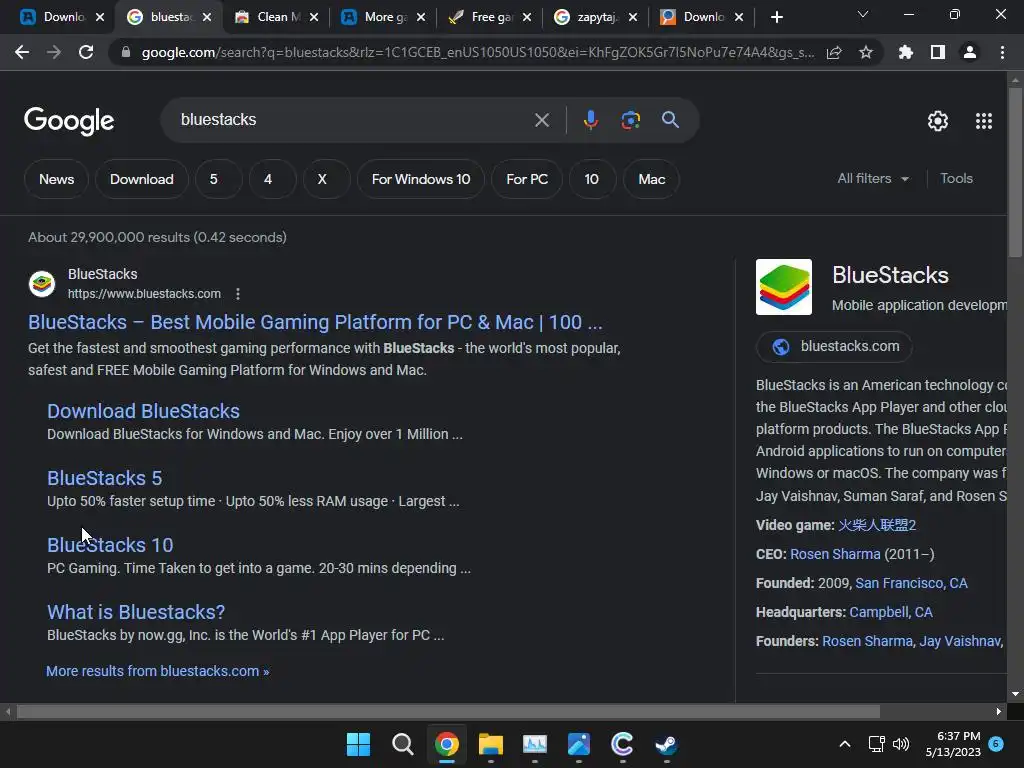The image size is (1024, 768).
Task: Bookmark this page with the star
Action: click(866, 52)
